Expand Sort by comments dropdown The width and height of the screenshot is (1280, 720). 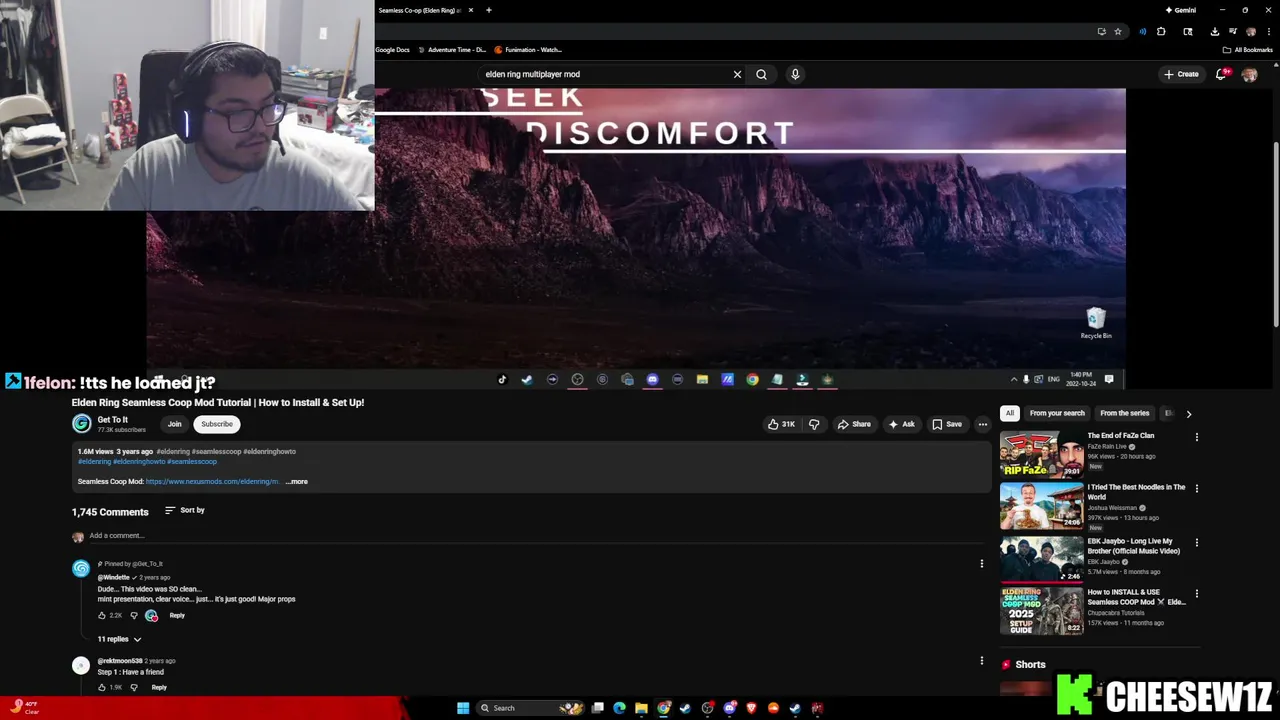185,510
